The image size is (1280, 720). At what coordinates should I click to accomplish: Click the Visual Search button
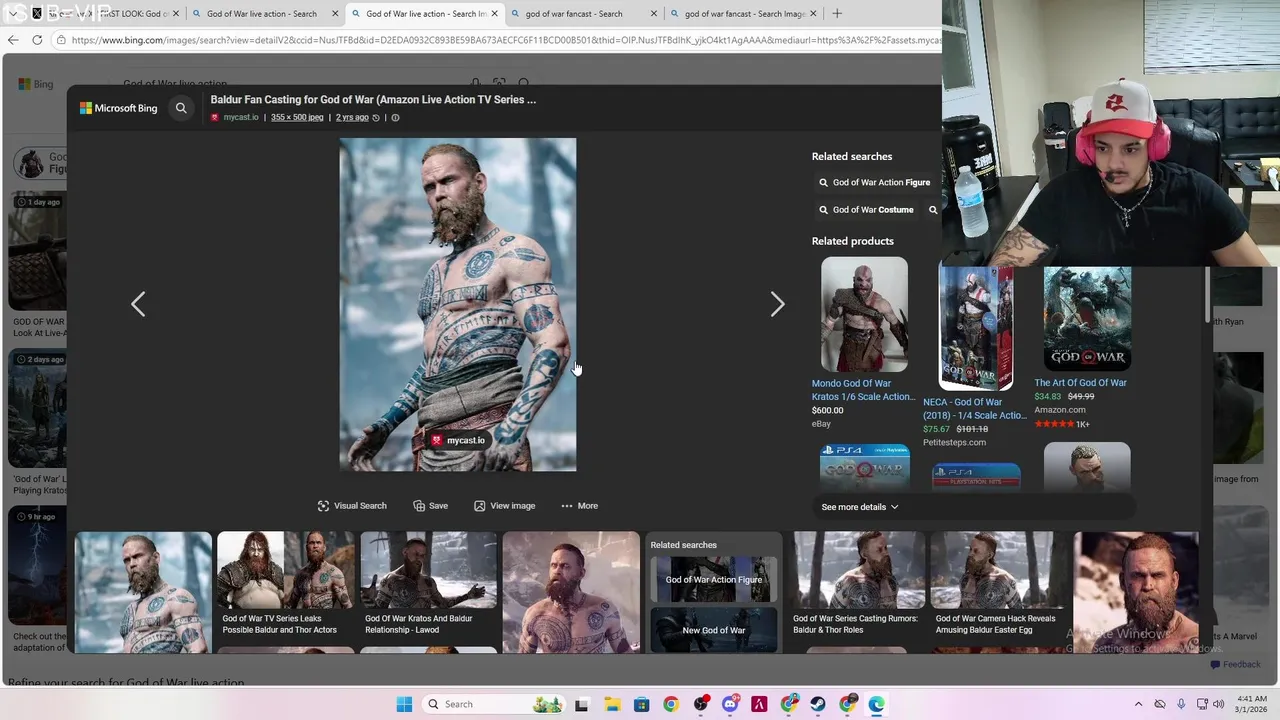click(x=352, y=506)
